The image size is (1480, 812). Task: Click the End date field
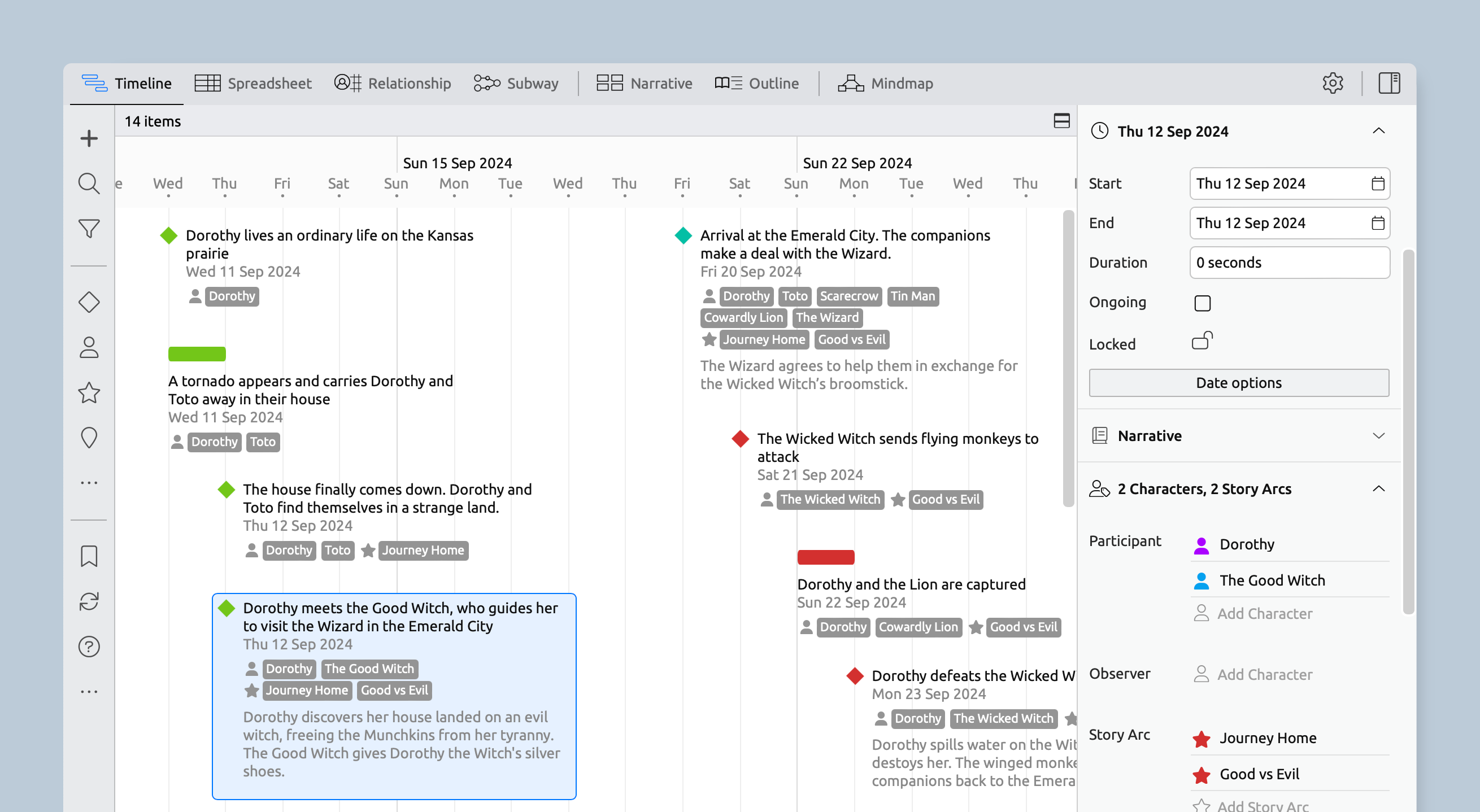tap(1289, 223)
